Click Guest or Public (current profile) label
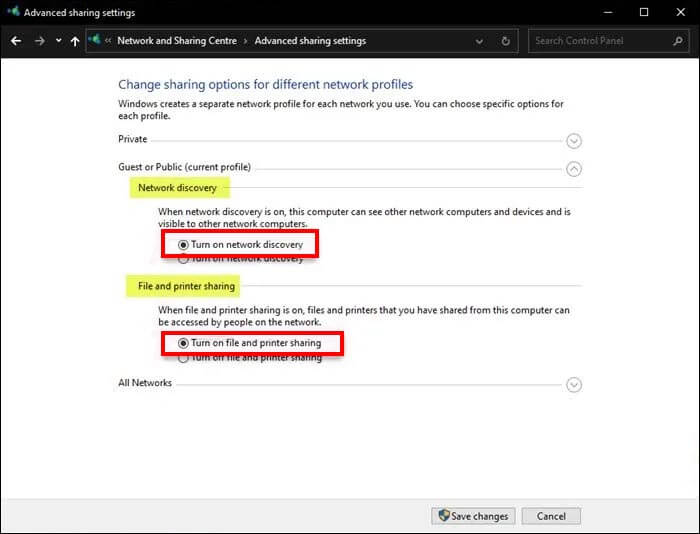This screenshot has width=700, height=534. [184, 167]
